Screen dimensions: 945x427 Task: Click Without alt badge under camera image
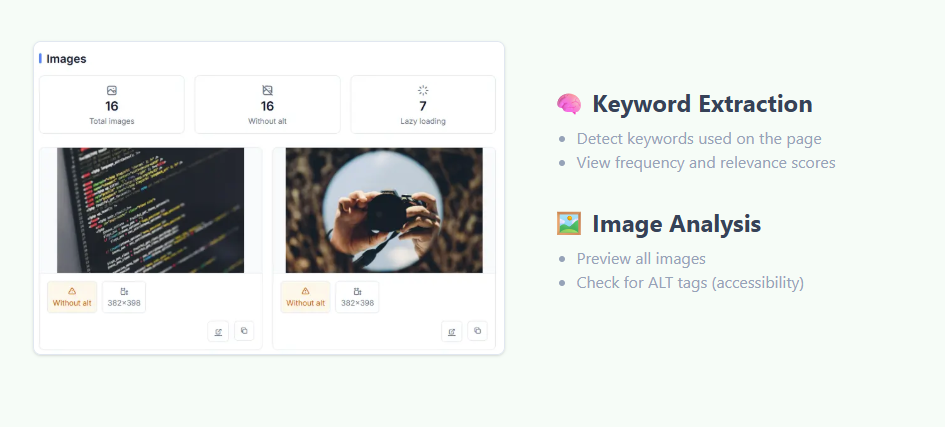[x=306, y=297]
